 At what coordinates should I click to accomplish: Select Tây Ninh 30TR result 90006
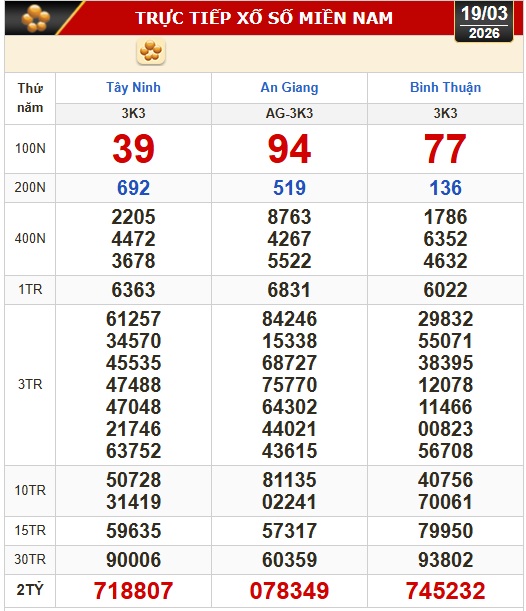[133, 560]
